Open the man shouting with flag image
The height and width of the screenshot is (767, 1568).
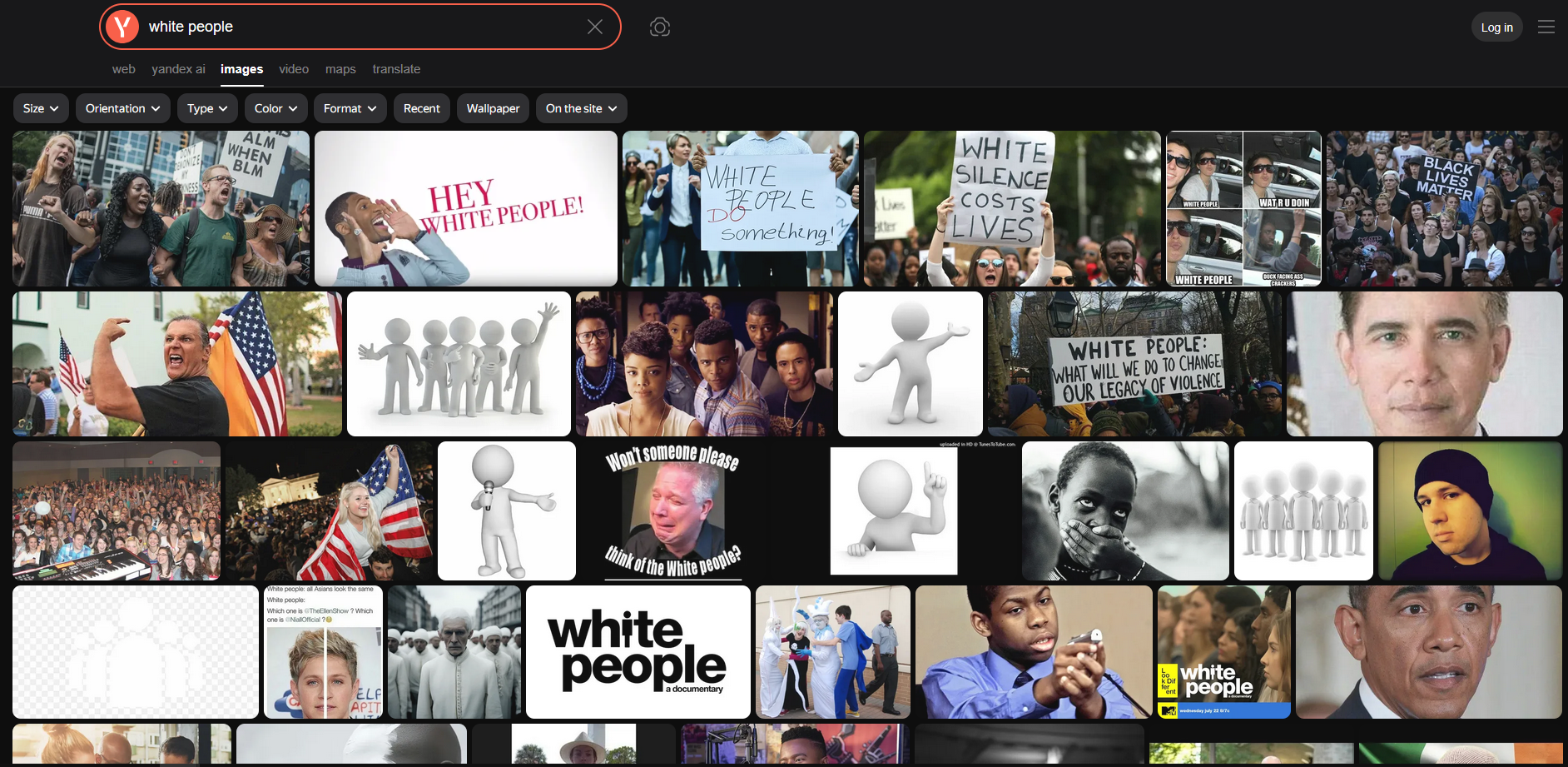pos(177,364)
